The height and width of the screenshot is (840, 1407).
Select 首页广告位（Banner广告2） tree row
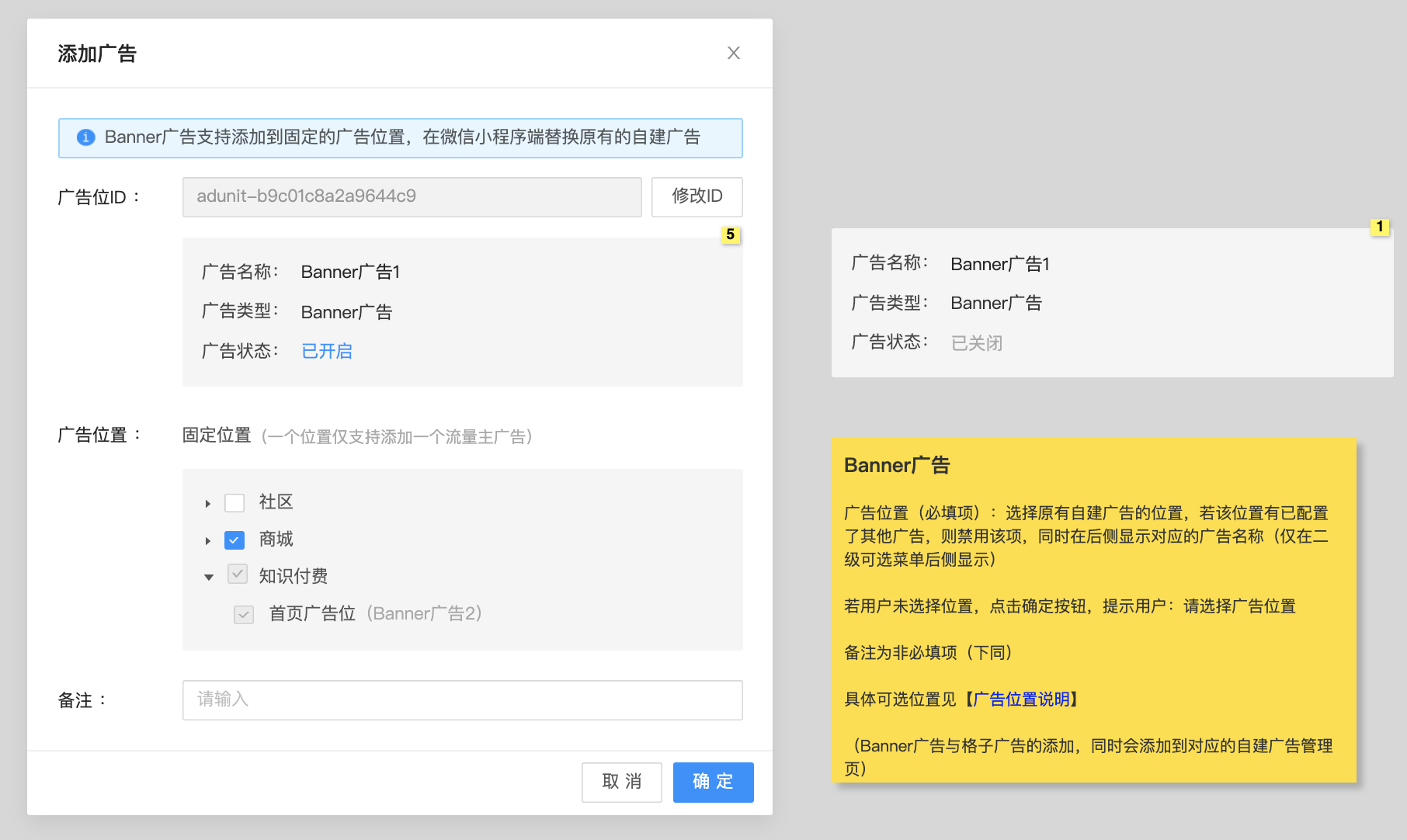tap(376, 614)
